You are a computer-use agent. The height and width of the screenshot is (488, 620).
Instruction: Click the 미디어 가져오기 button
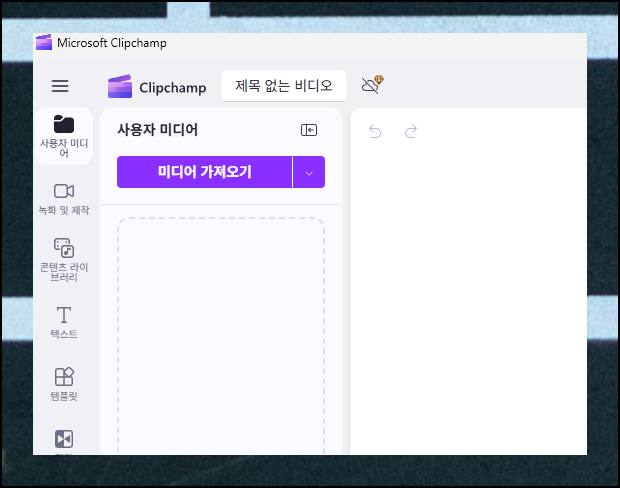coord(204,172)
